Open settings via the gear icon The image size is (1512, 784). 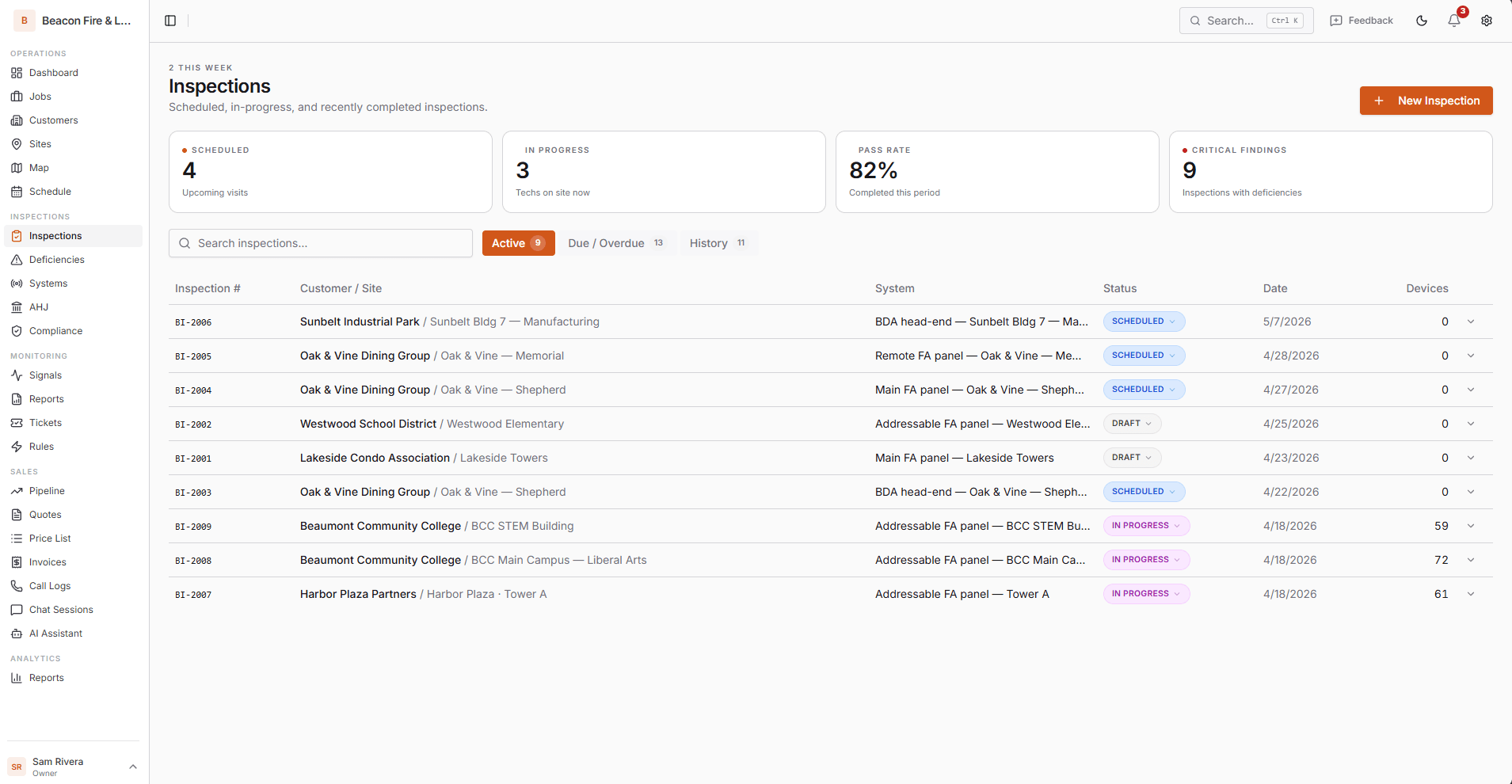tap(1487, 21)
